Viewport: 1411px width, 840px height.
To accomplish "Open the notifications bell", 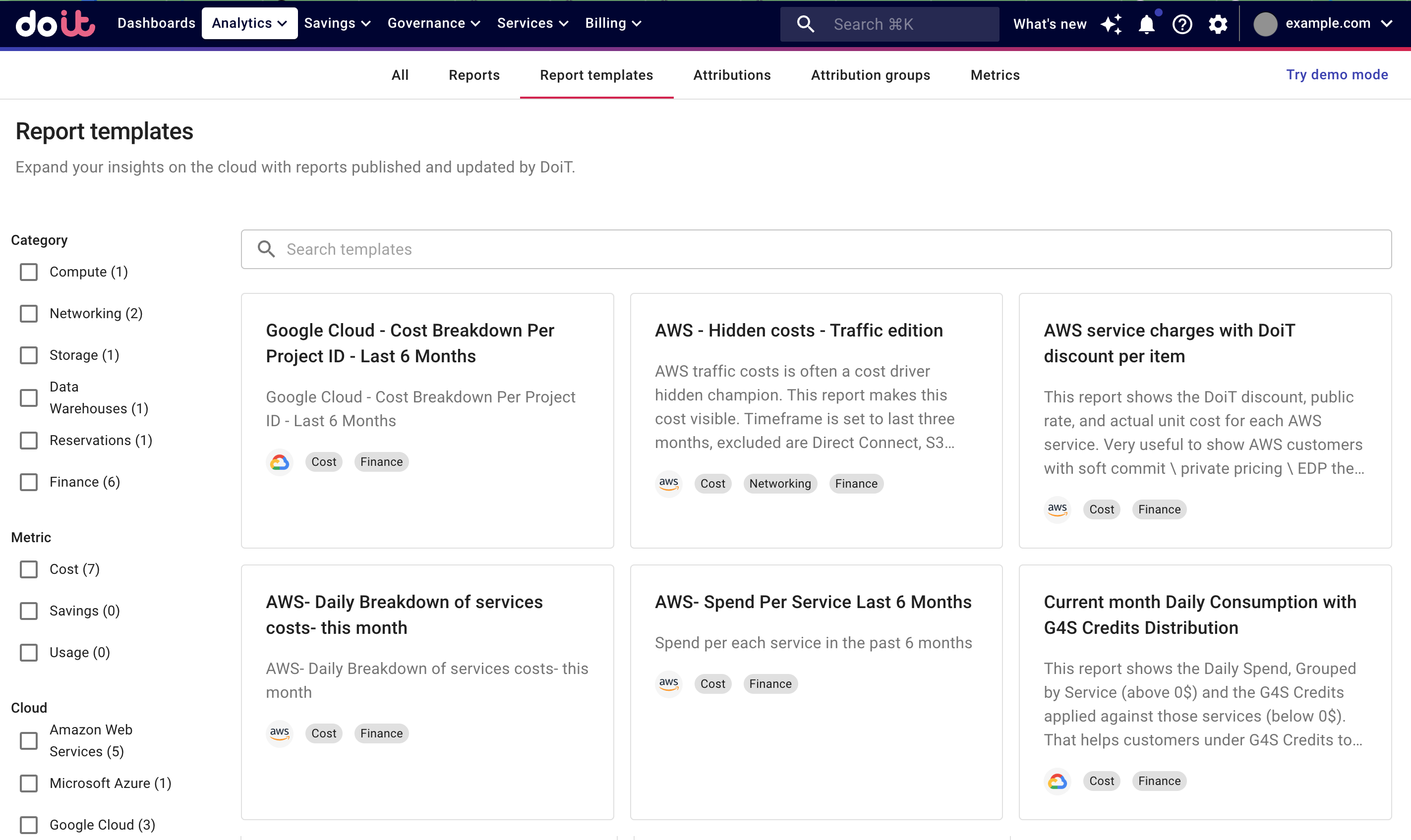I will (x=1147, y=24).
